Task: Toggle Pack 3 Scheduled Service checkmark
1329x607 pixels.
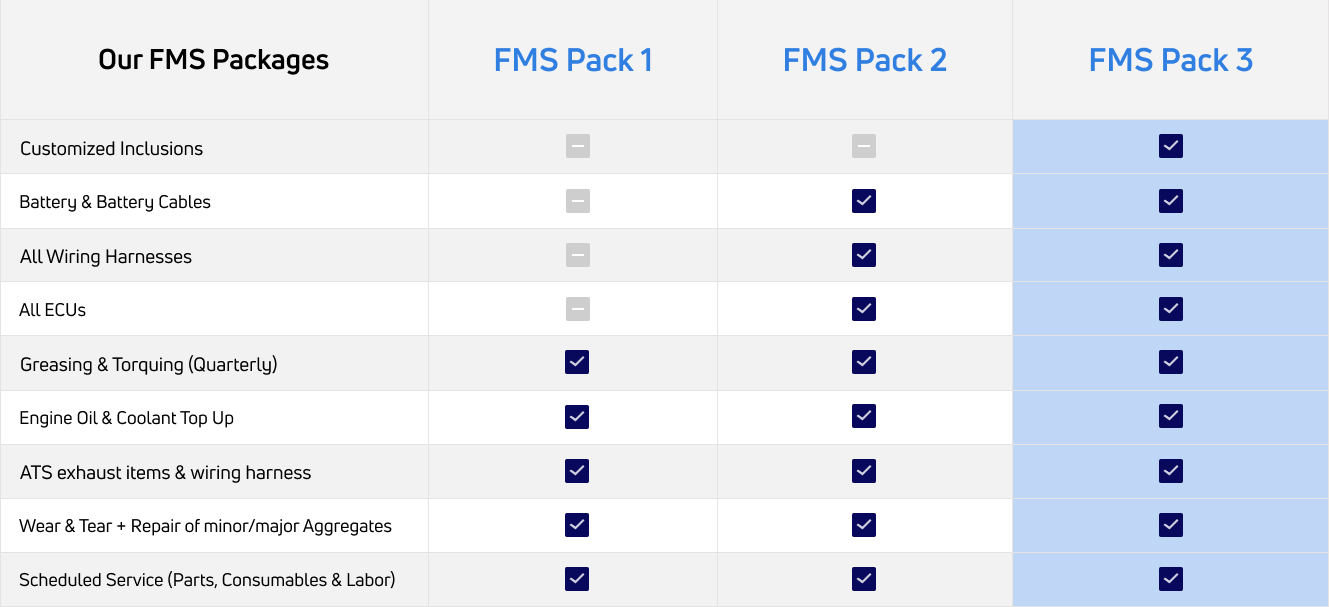Action: (x=1171, y=579)
